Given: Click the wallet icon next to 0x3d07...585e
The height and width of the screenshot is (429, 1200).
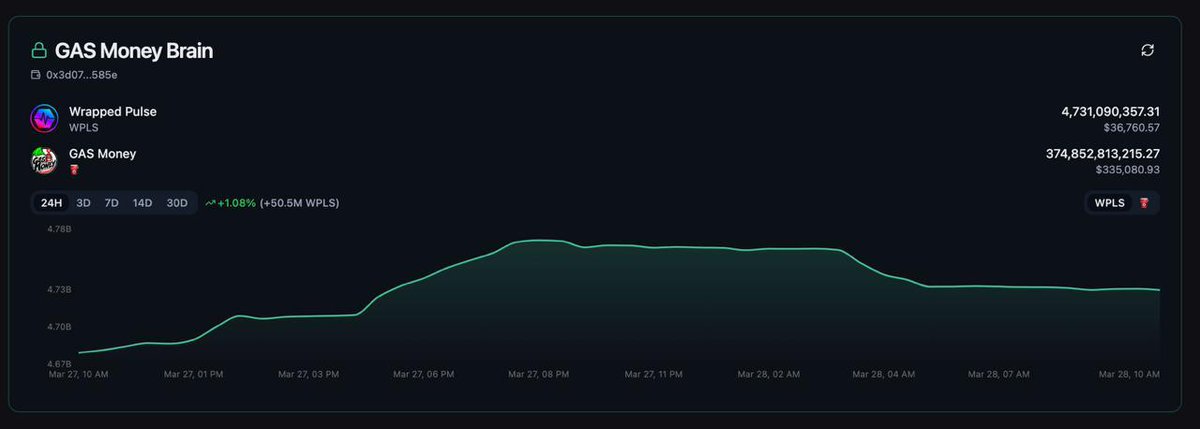Looking at the screenshot, I should 36,75.
